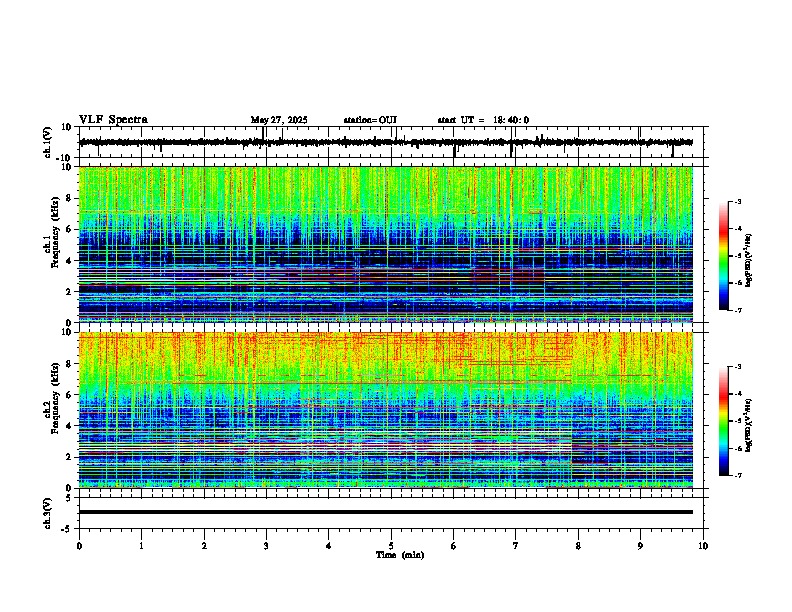Click time axis tick label "0"
792x612 pixels.
(x=79, y=546)
